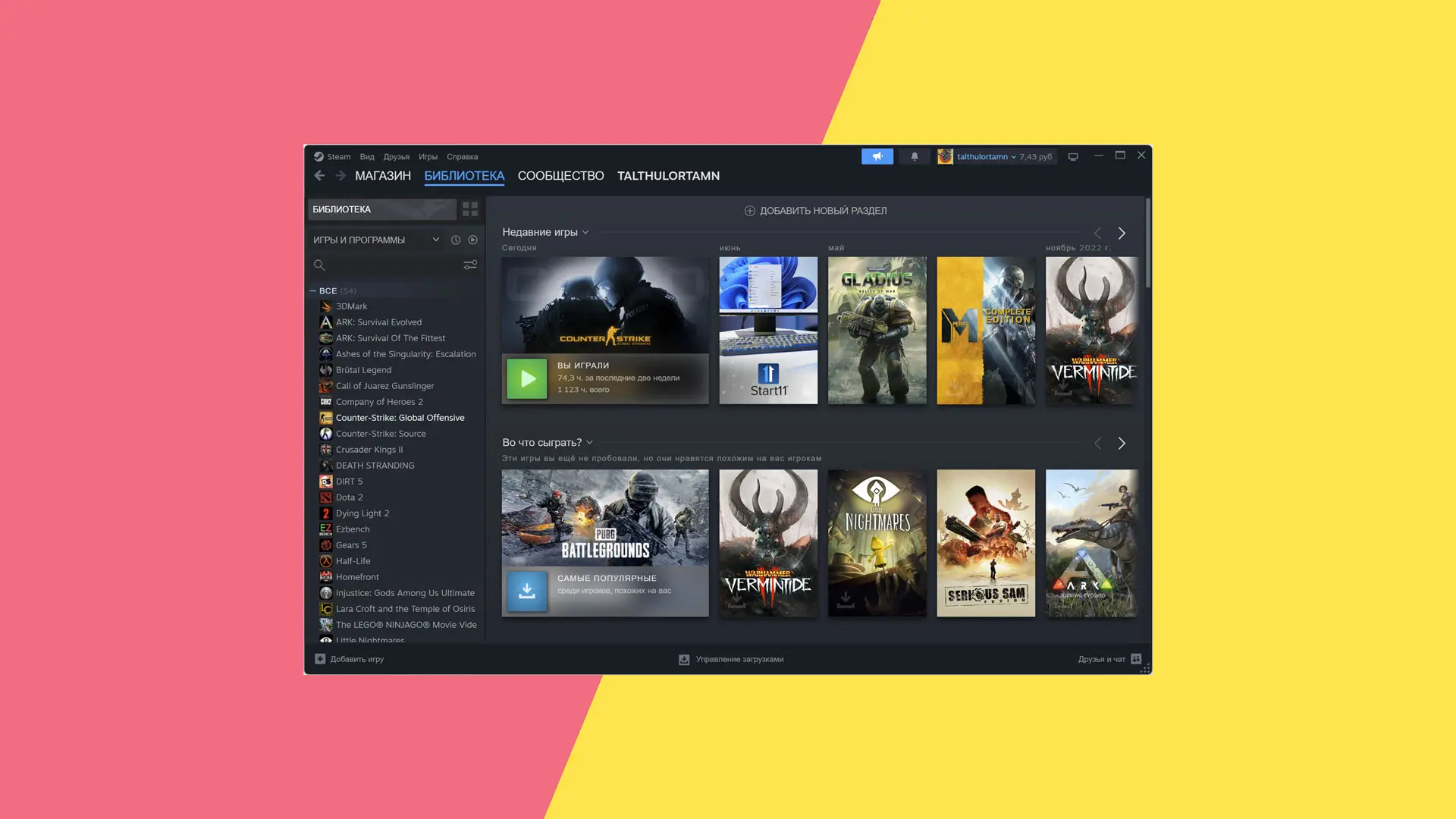Open Управление загрузками downloads manager
This screenshot has height=819, width=1456.
pyautogui.click(x=731, y=660)
